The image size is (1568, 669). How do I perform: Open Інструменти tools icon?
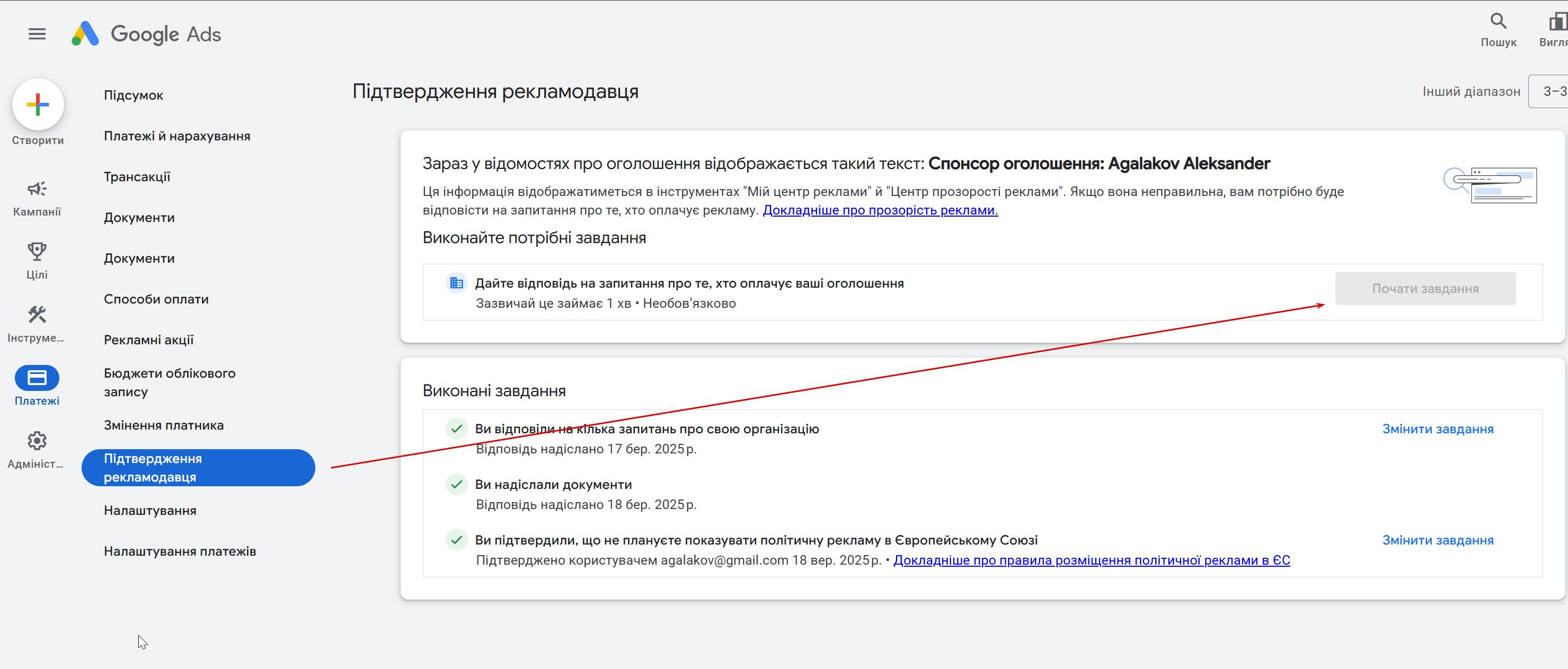[x=37, y=315]
